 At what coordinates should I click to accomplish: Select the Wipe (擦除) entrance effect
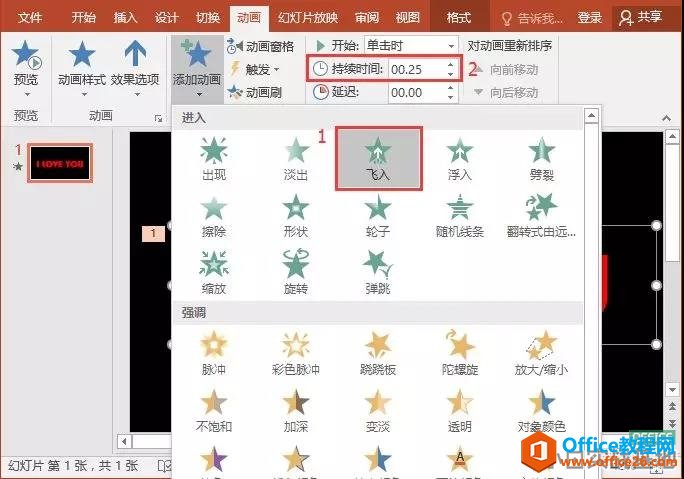coord(214,216)
